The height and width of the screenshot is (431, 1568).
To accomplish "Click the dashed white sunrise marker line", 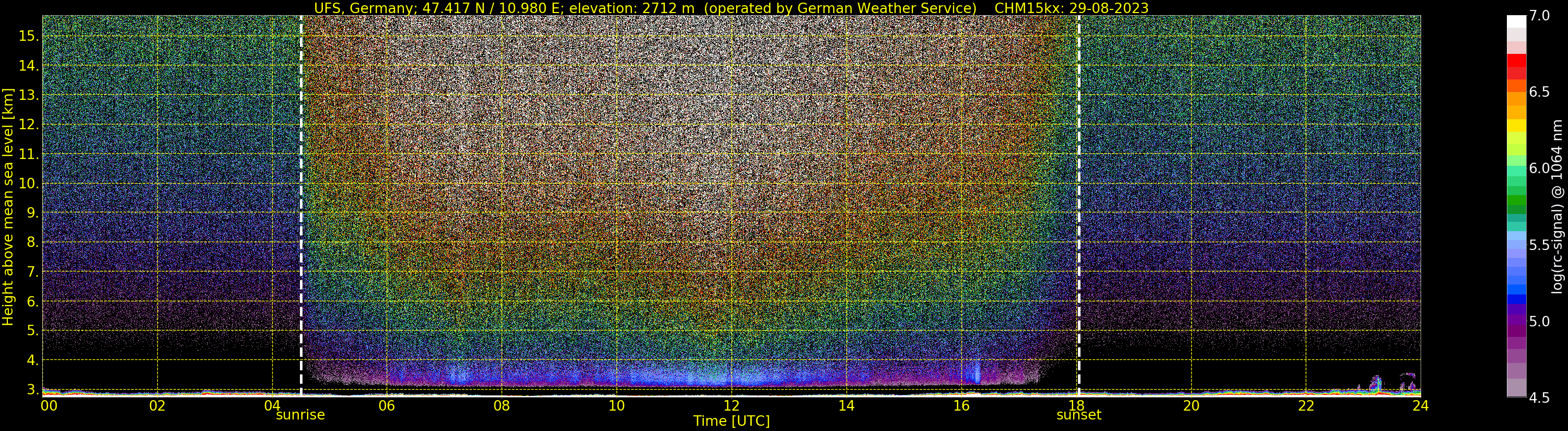I will pyautogui.click(x=301, y=206).
